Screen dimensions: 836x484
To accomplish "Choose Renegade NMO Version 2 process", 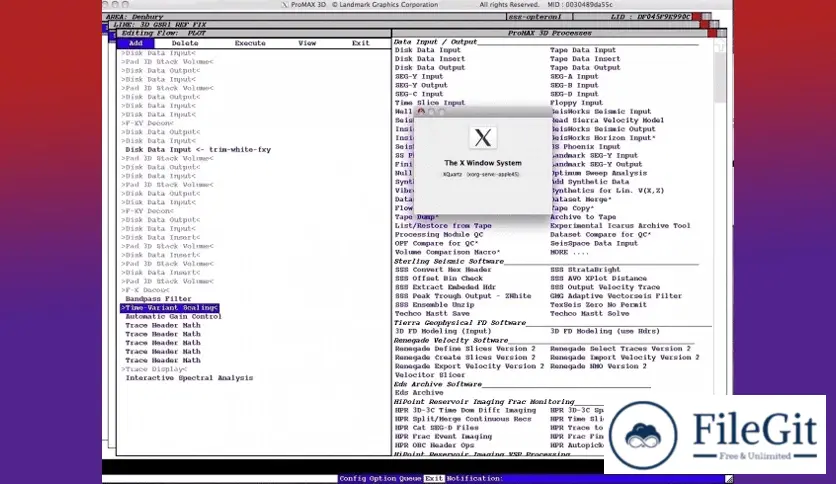I will coord(598,367).
